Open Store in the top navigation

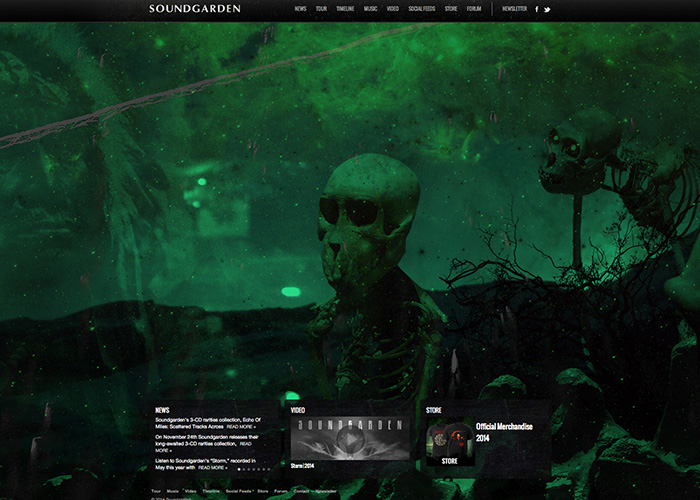pos(451,8)
